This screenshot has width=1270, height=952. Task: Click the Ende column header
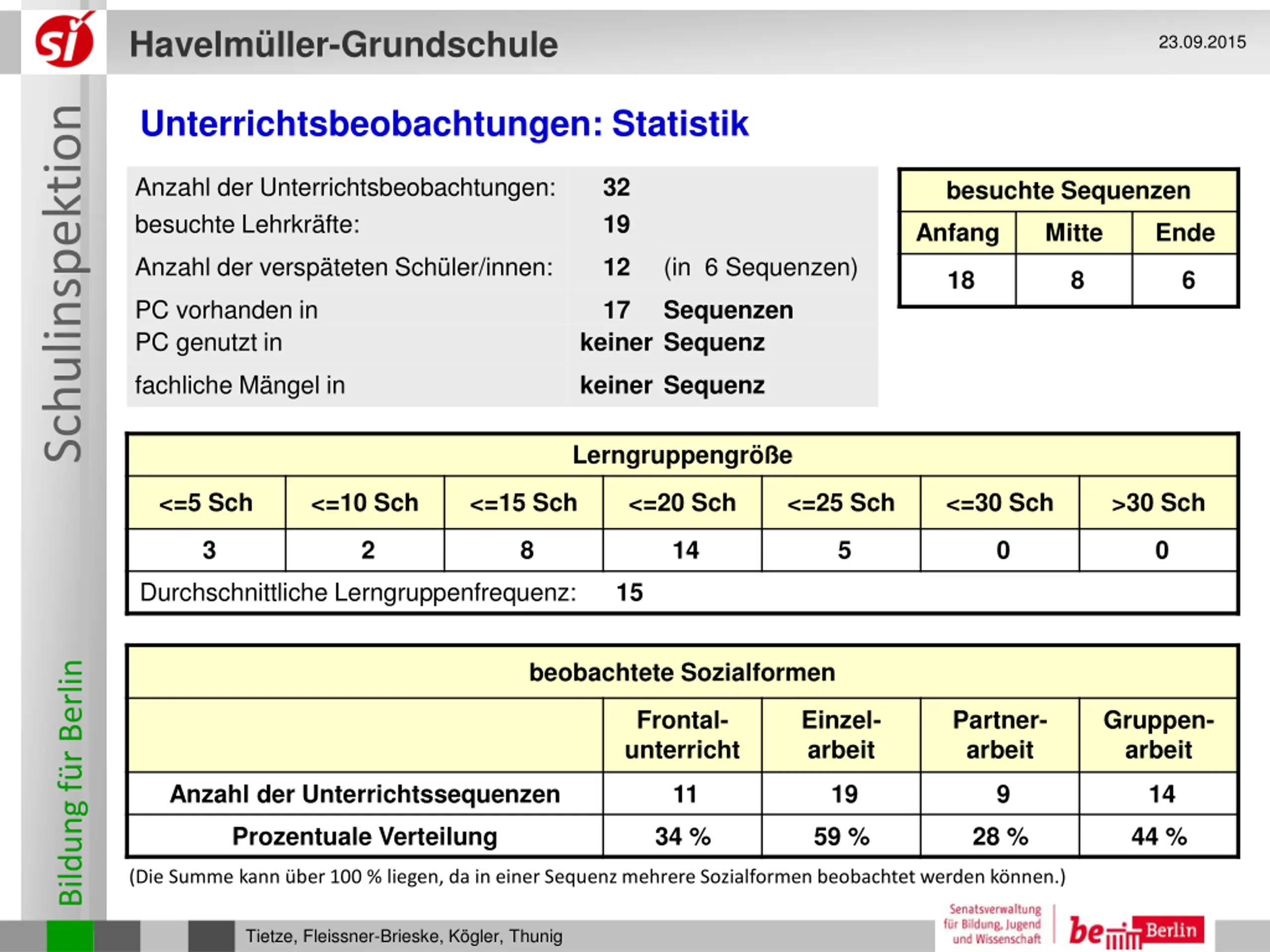[x=1185, y=233]
